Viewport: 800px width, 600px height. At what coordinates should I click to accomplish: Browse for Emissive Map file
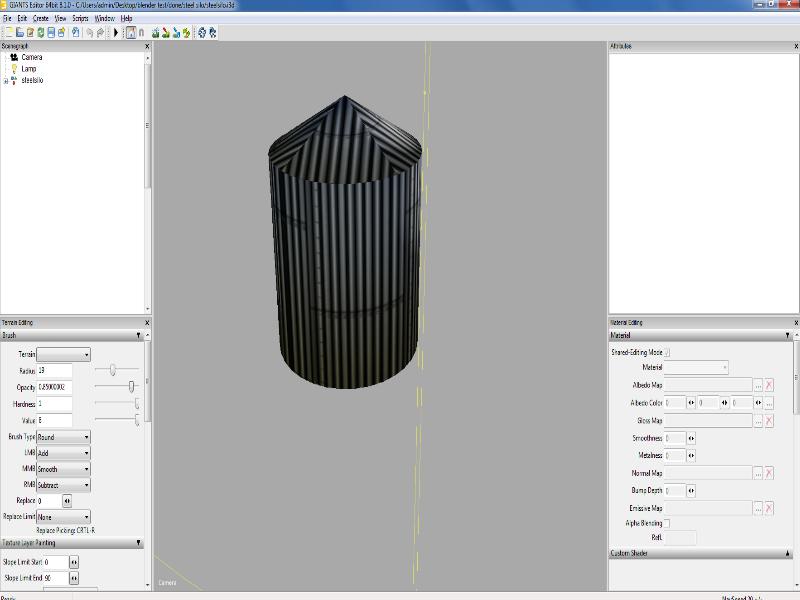coord(758,509)
